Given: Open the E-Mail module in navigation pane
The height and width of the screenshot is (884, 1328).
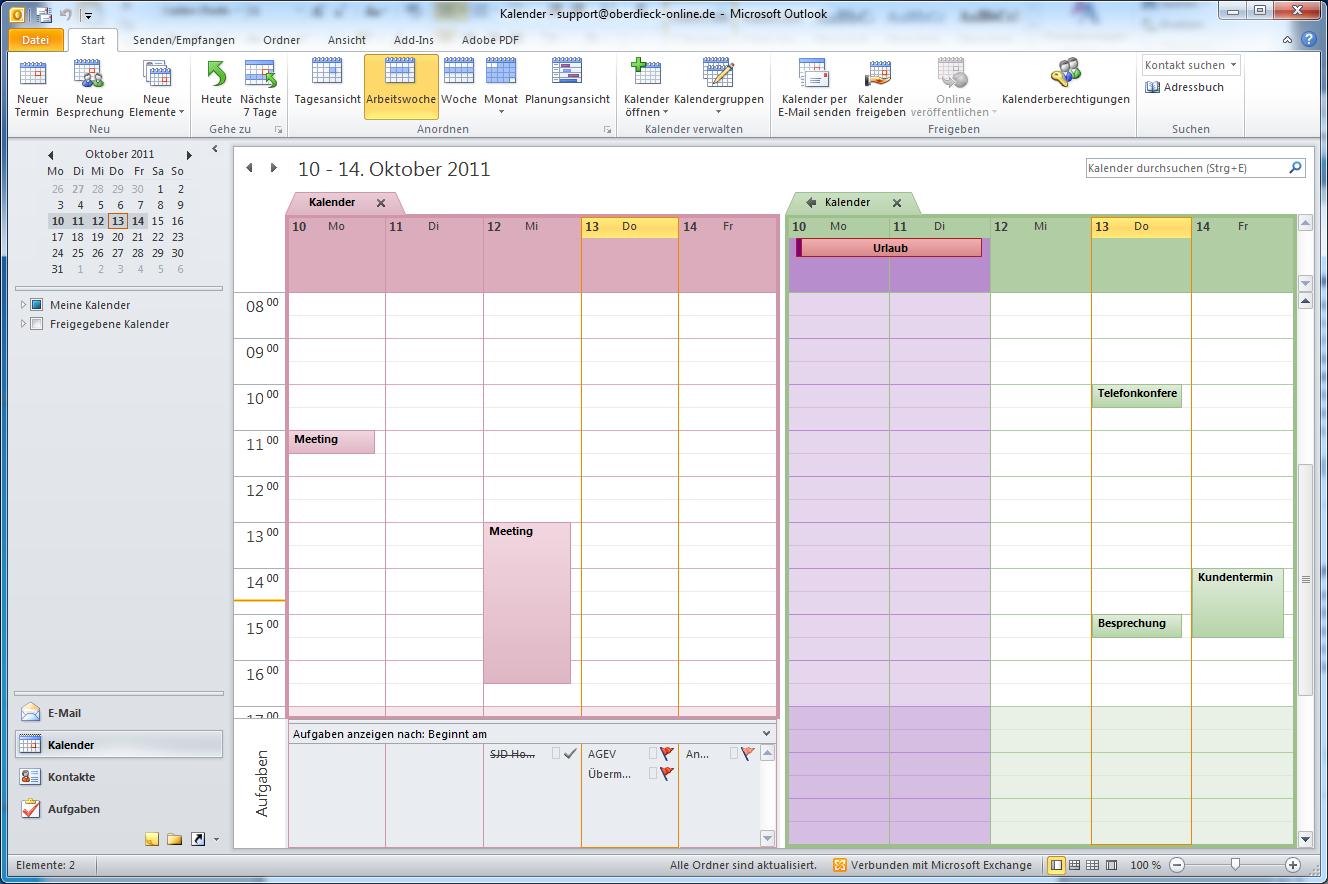Looking at the screenshot, I should click(x=118, y=713).
